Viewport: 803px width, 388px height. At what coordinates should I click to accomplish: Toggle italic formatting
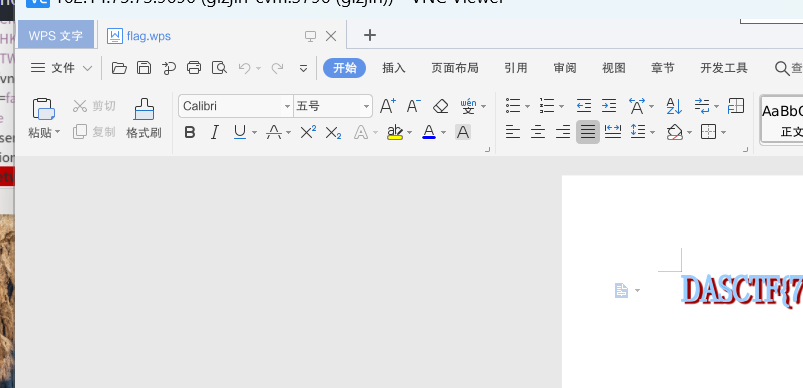(x=215, y=133)
